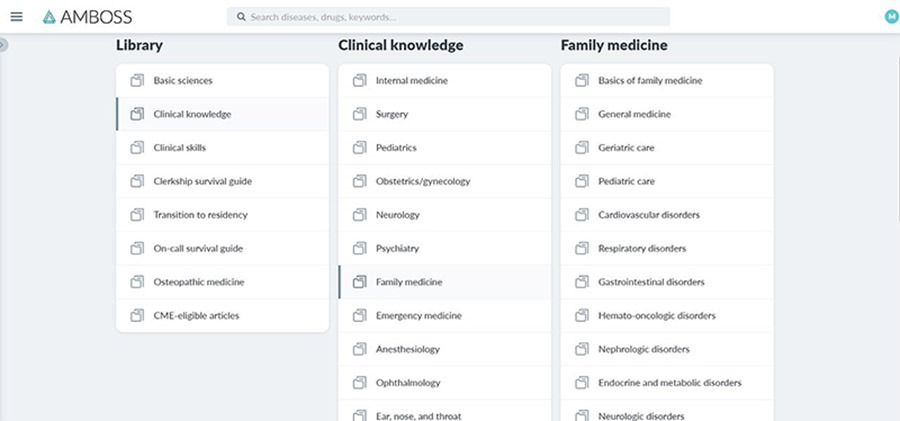
Task: Select Obstetrics/gynecology category
Action: 422,181
